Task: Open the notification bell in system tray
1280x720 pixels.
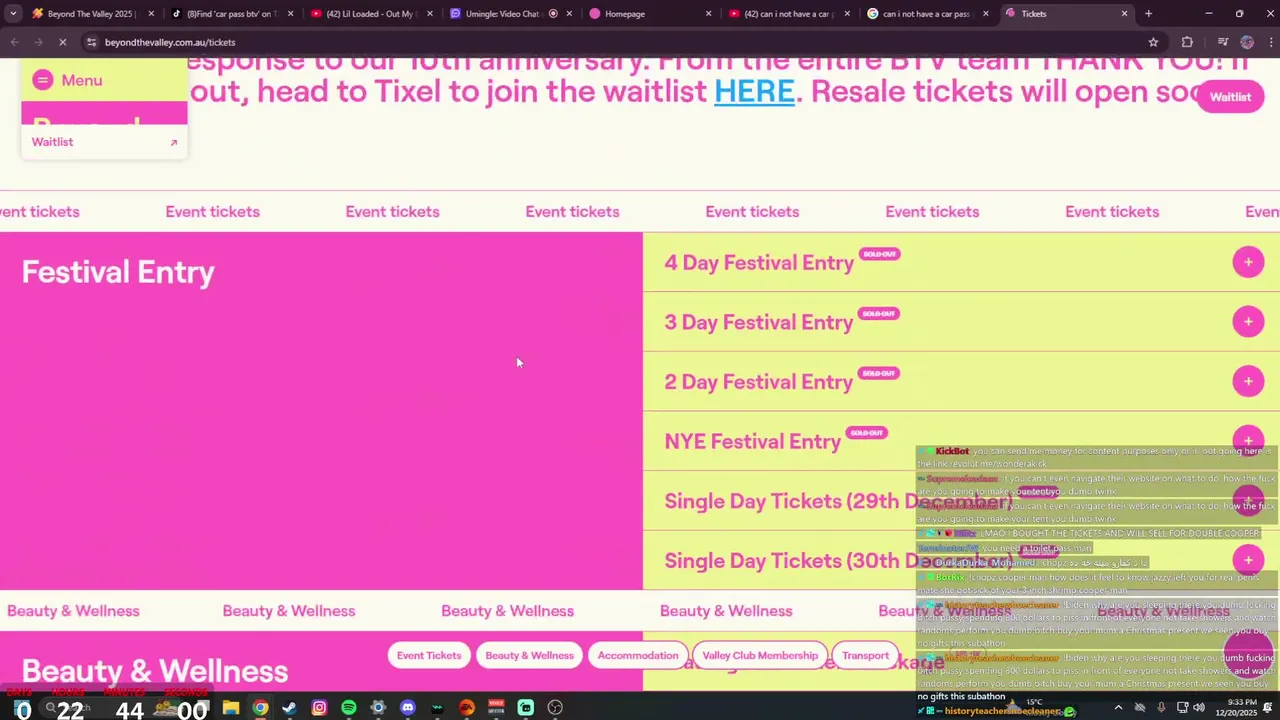Action: click(1269, 708)
